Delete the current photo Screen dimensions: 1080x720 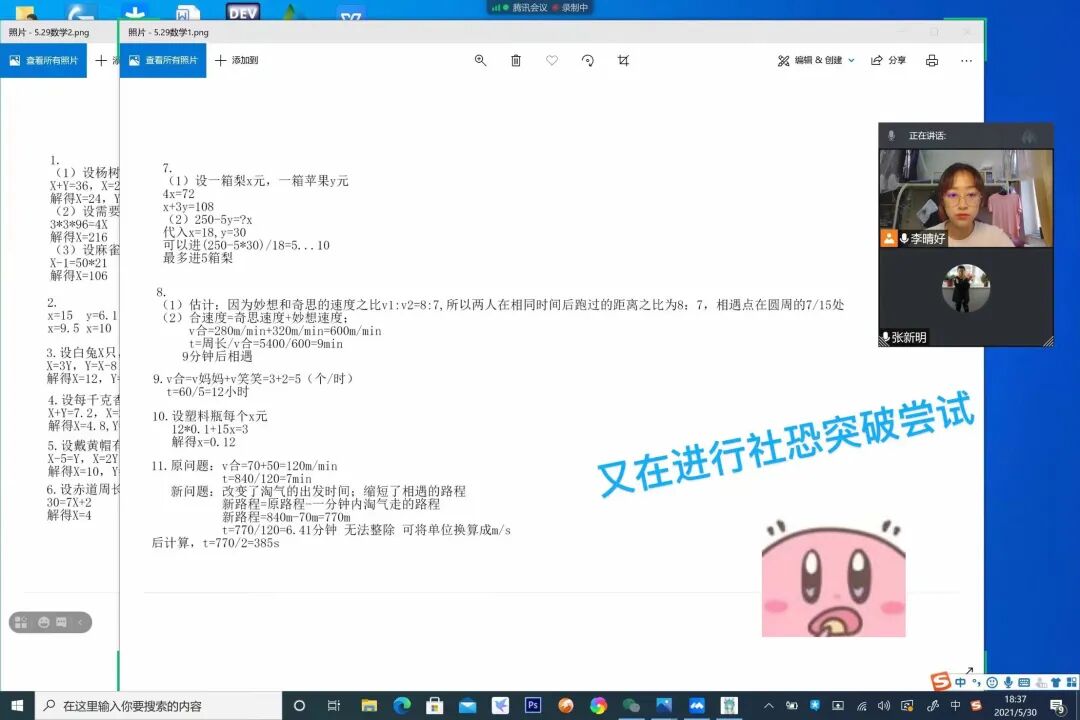tap(515, 60)
